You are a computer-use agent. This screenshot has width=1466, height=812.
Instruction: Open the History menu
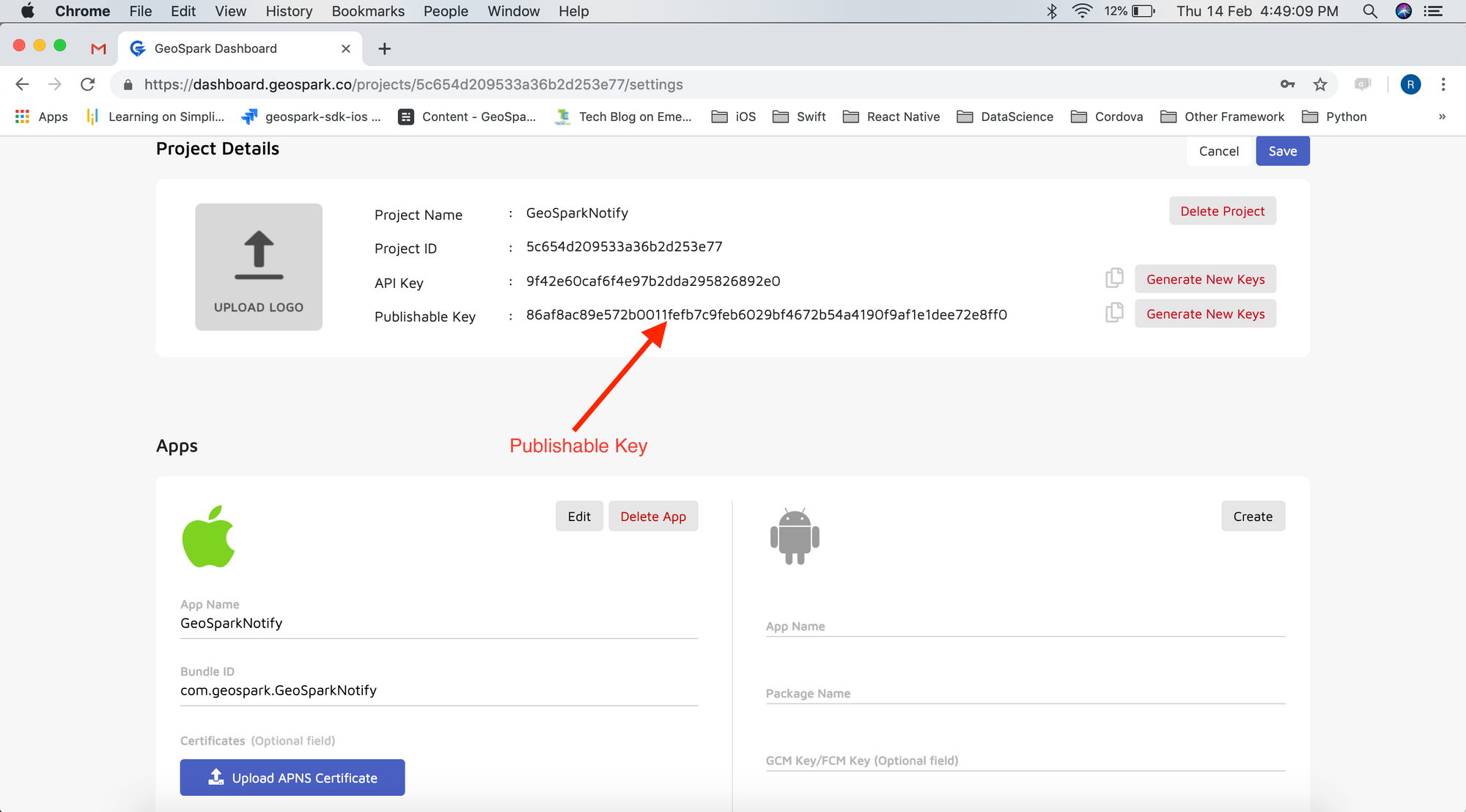(x=289, y=11)
